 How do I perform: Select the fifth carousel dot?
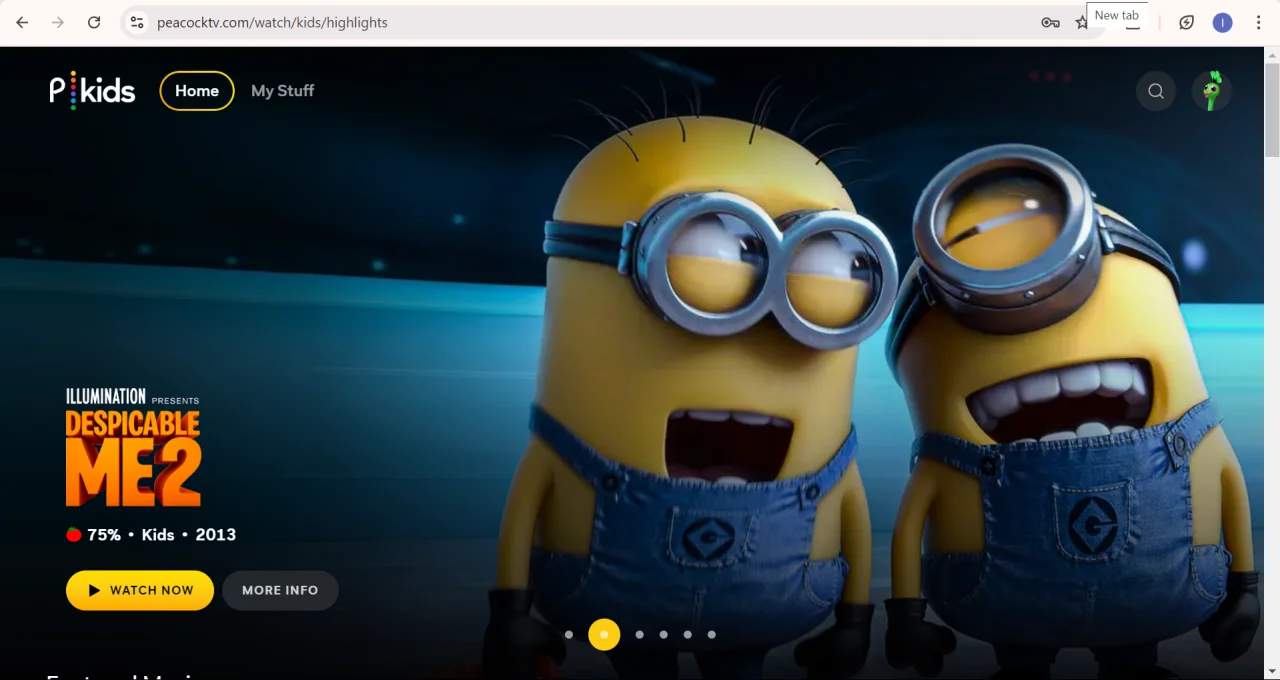pyautogui.click(x=688, y=634)
